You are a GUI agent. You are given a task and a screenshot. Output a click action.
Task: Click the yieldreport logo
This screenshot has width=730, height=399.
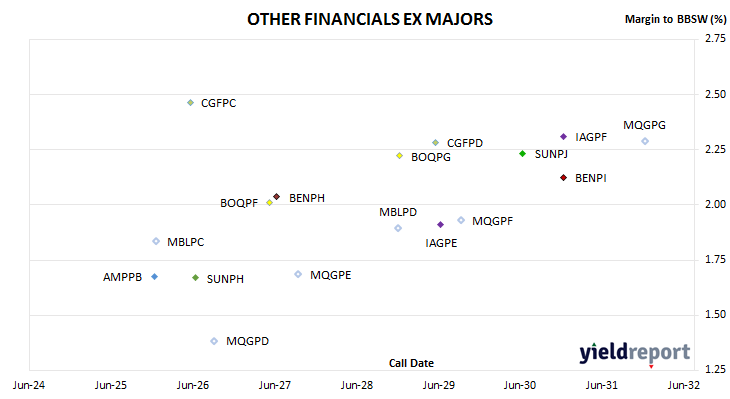(x=635, y=352)
